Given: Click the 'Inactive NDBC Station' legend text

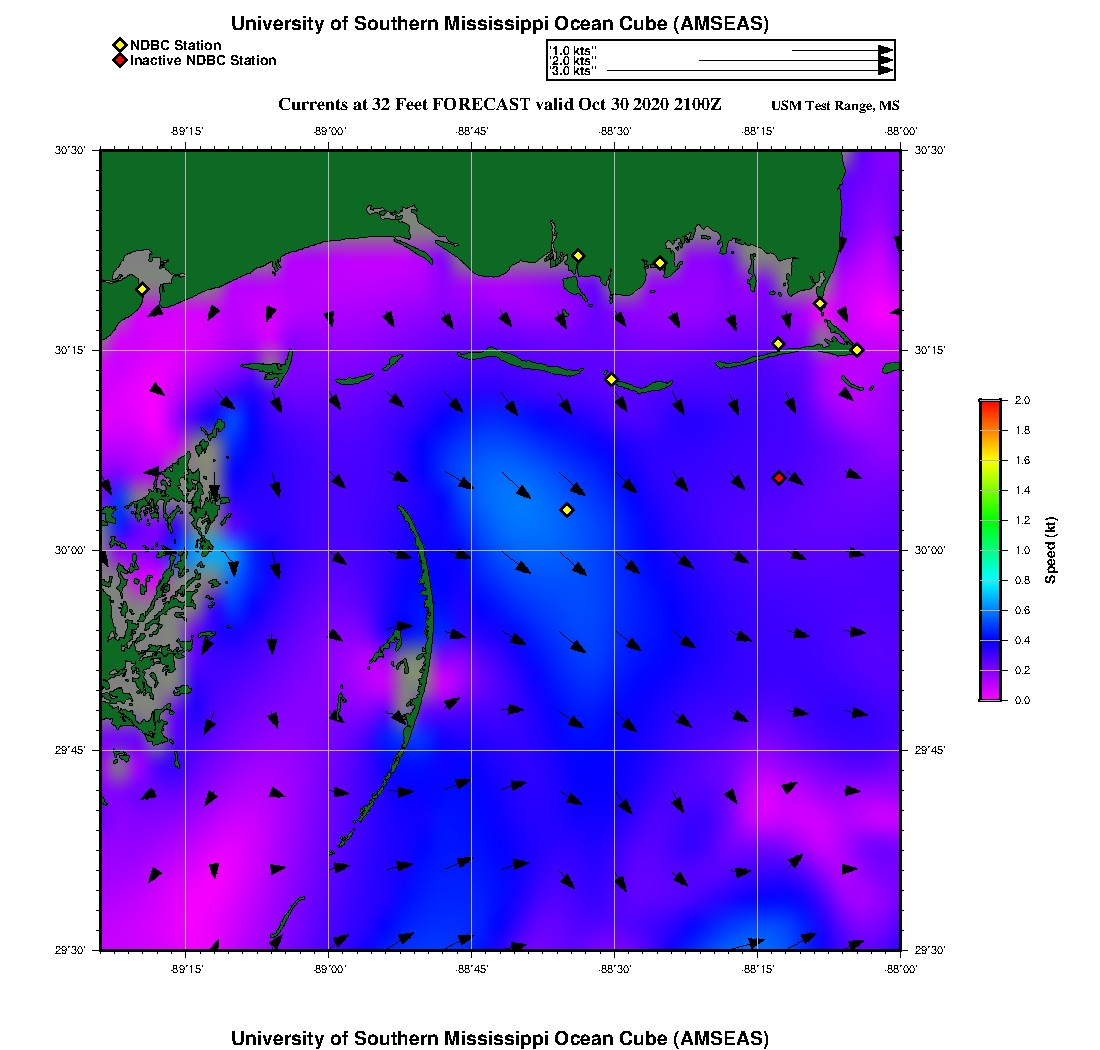Looking at the screenshot, I should pyautogui.click(x=203, y=61).
